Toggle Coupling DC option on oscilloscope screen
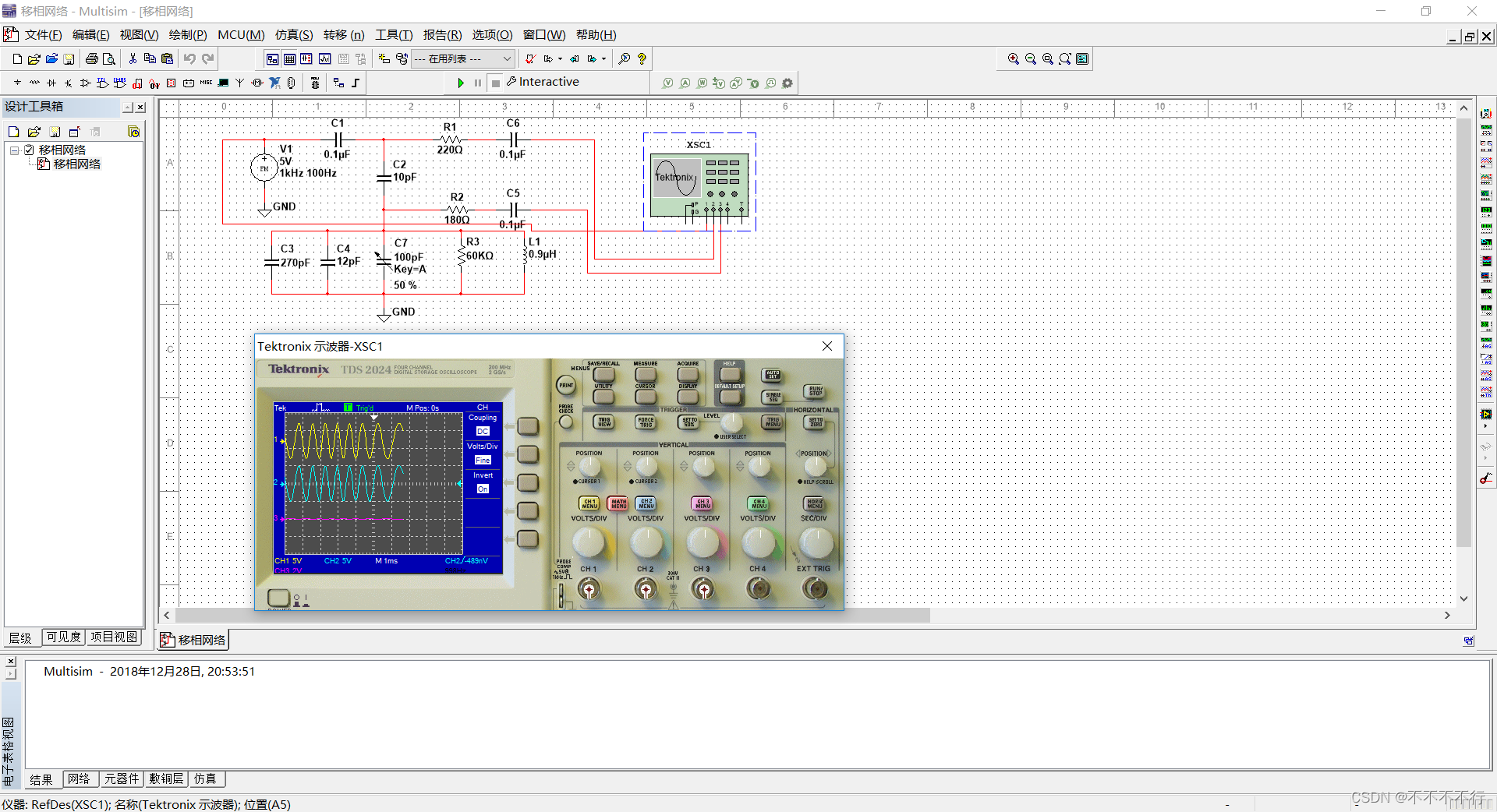Viewport: 1497px width, 812px height. coord(483,431)
